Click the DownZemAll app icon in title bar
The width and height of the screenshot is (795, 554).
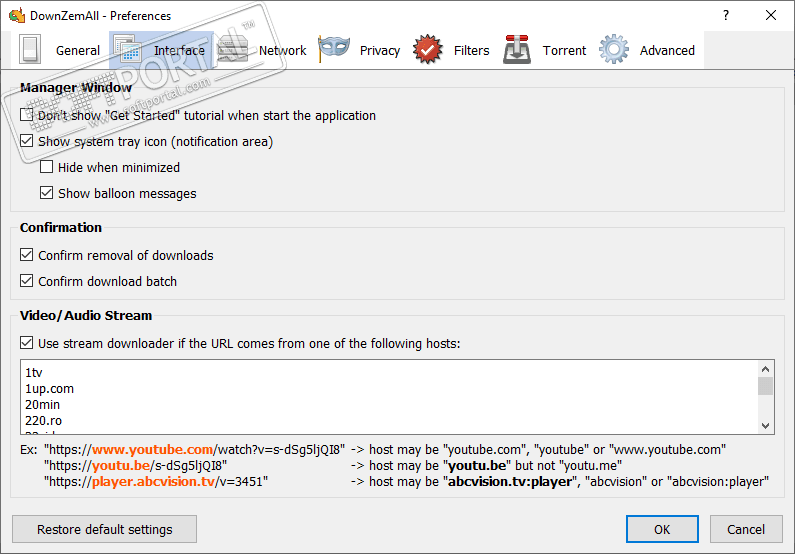pyautogui.click(x=17, y=15)
